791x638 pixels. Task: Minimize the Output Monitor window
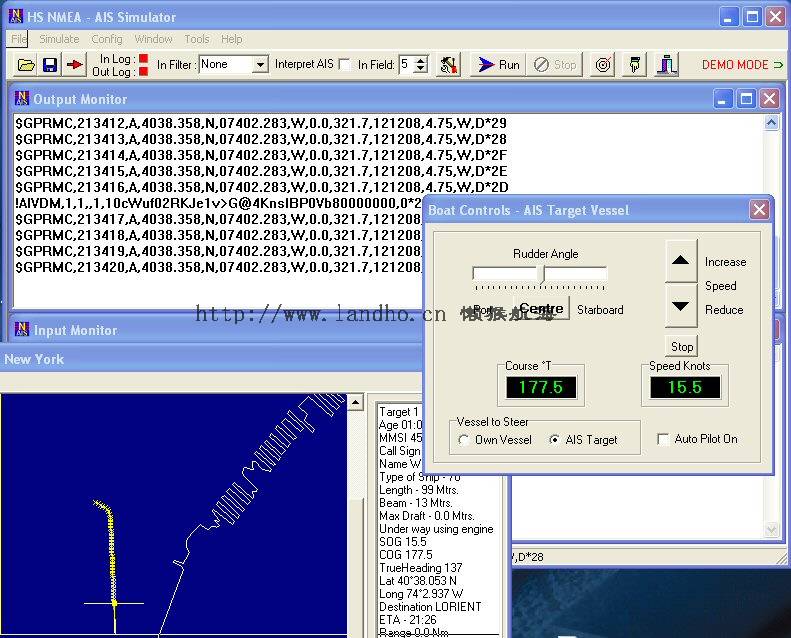(722, 99)
